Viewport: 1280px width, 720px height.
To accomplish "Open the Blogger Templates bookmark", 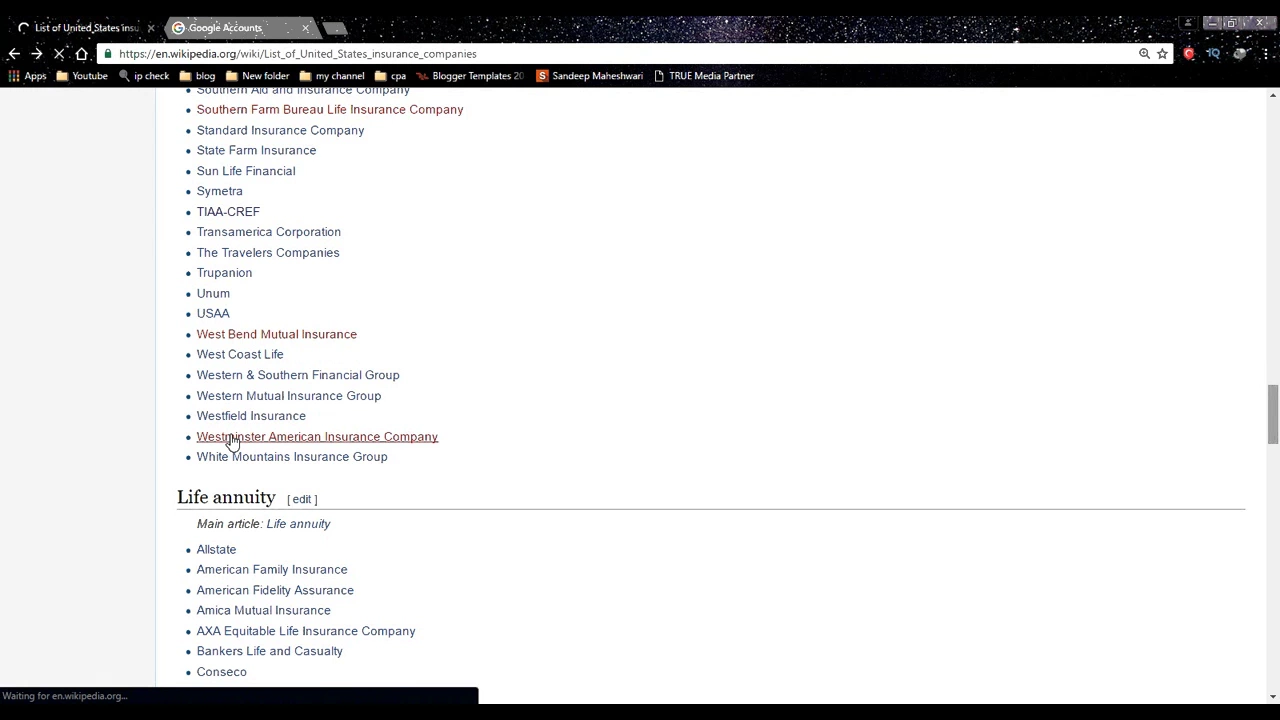I will pos(470,76).
